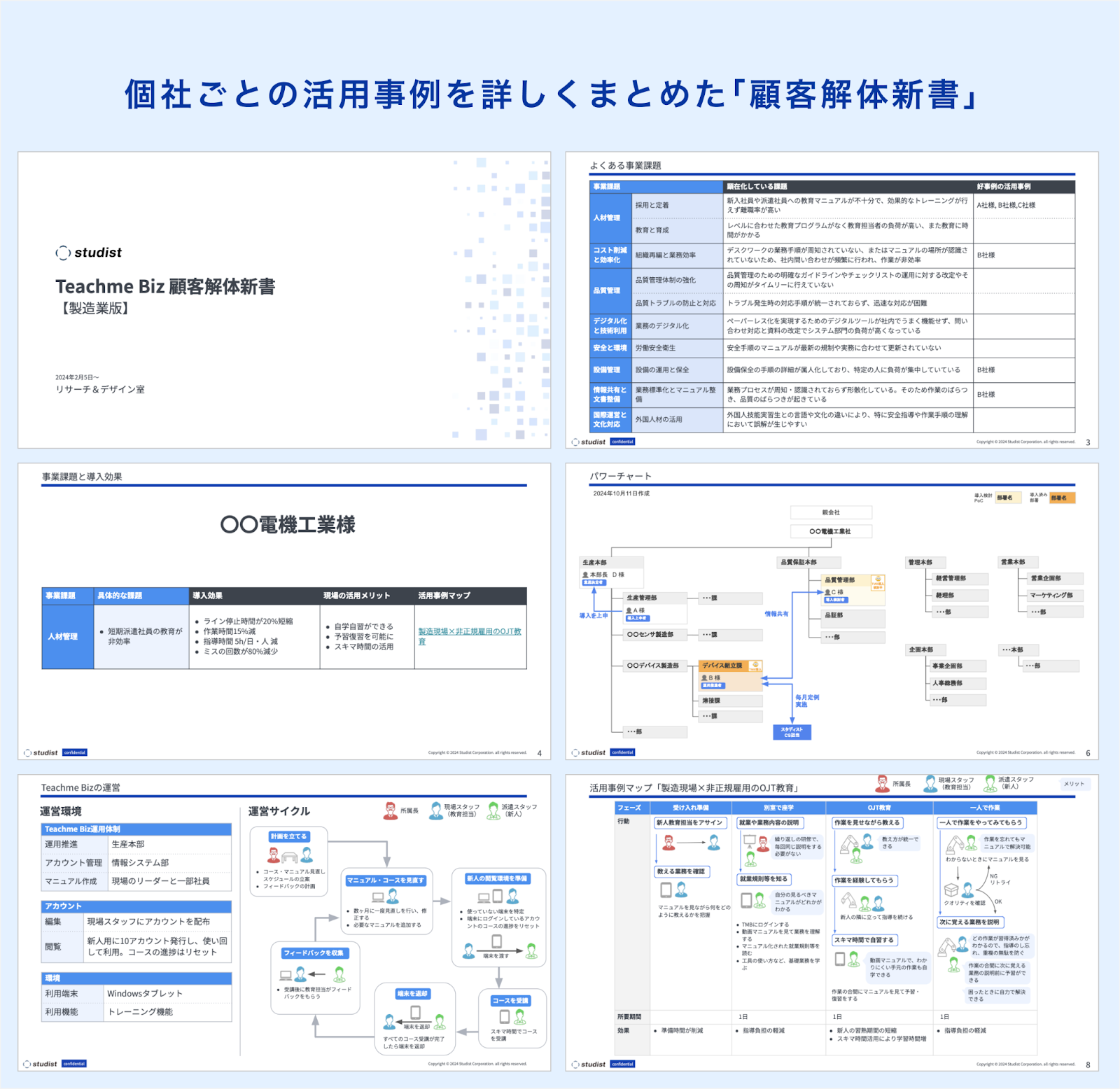Select the マニュアル・コースを見直す cycle box
Viewport: 1120px width, 1089px height.
(x=386, y=902)
